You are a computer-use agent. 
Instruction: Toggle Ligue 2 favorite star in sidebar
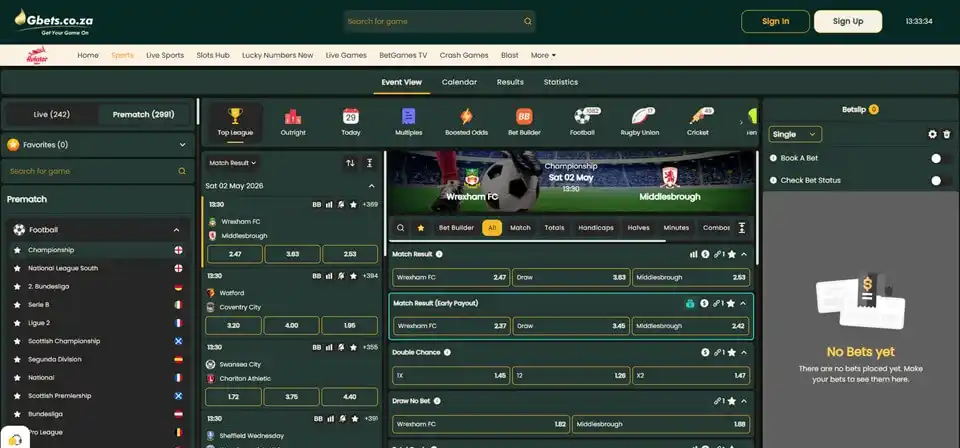[x=17, y=323]
